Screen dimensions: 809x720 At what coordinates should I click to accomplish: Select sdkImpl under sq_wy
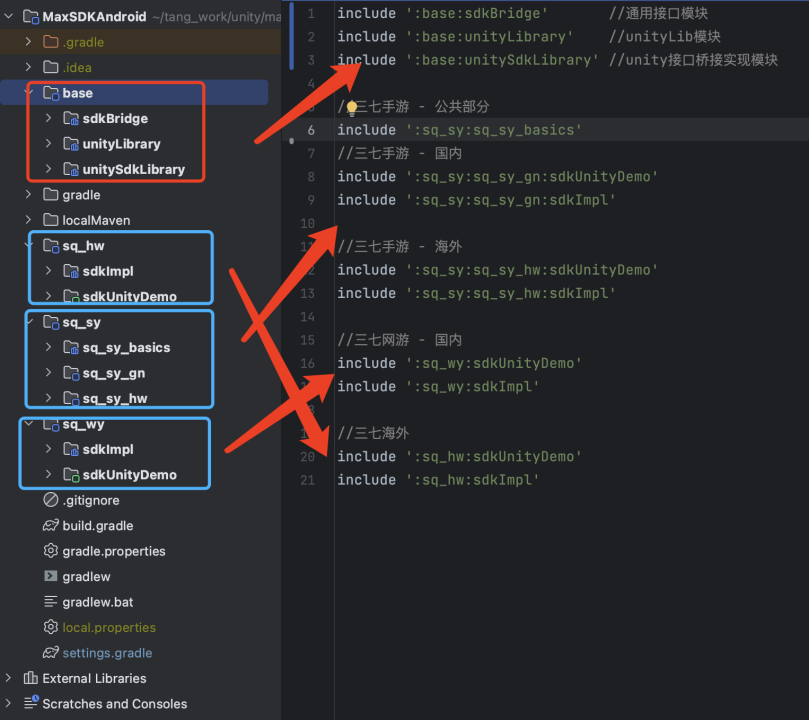click(108, 450)
